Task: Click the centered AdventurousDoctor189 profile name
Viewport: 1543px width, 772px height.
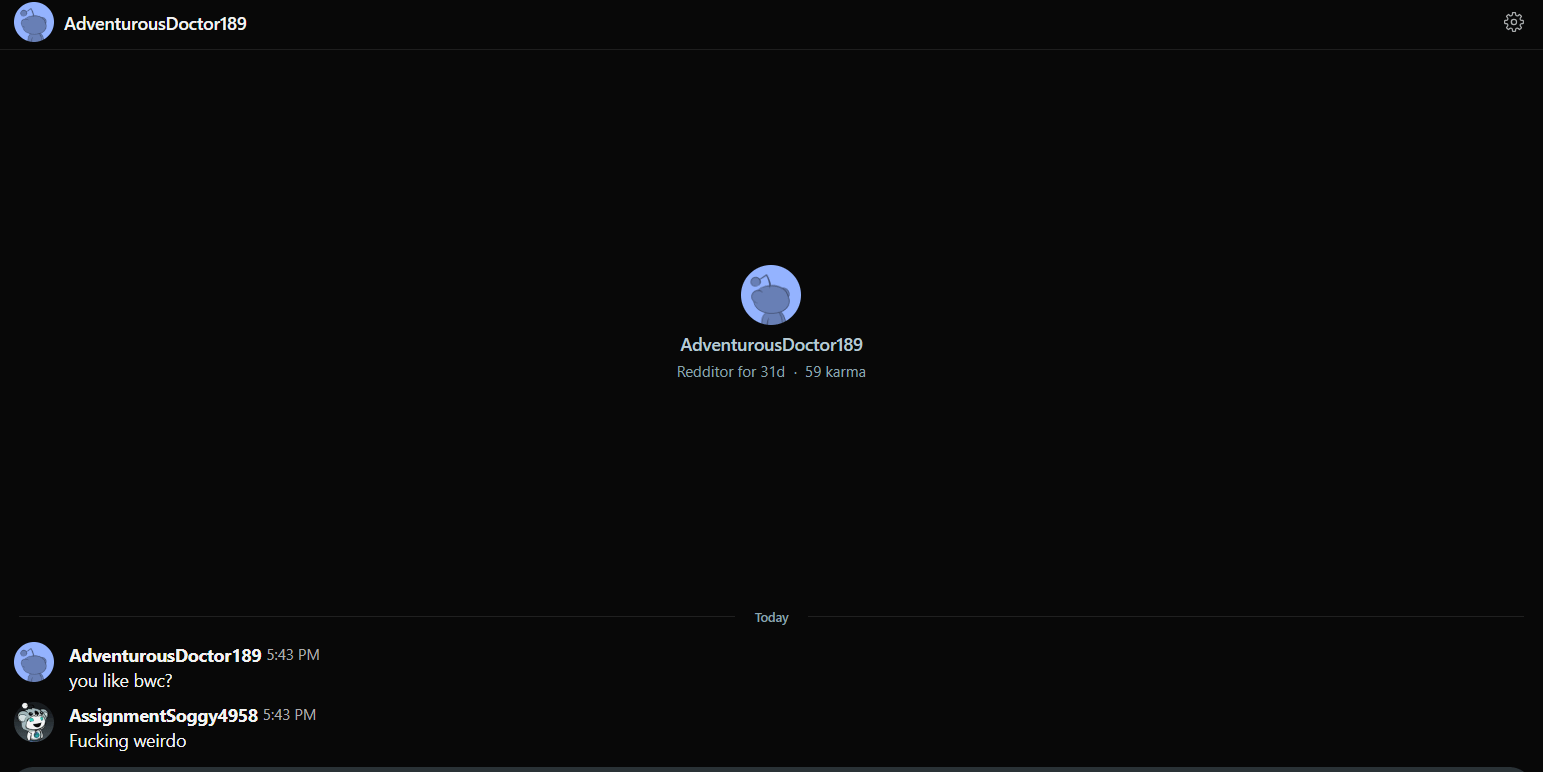Action: tap(771, 345)
